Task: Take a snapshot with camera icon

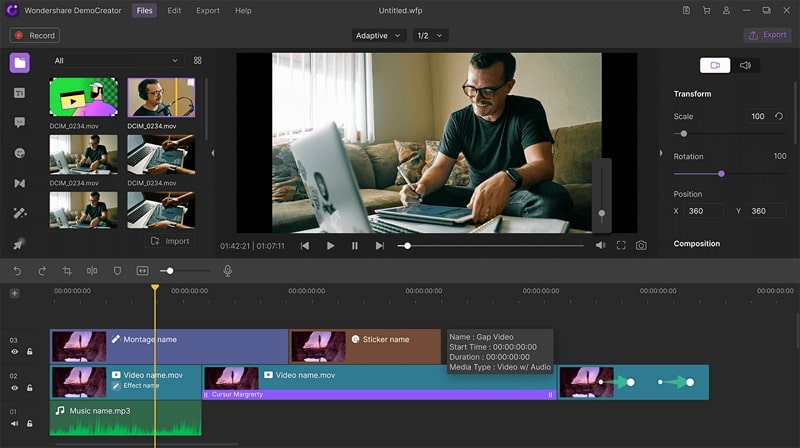Action: 641,245
